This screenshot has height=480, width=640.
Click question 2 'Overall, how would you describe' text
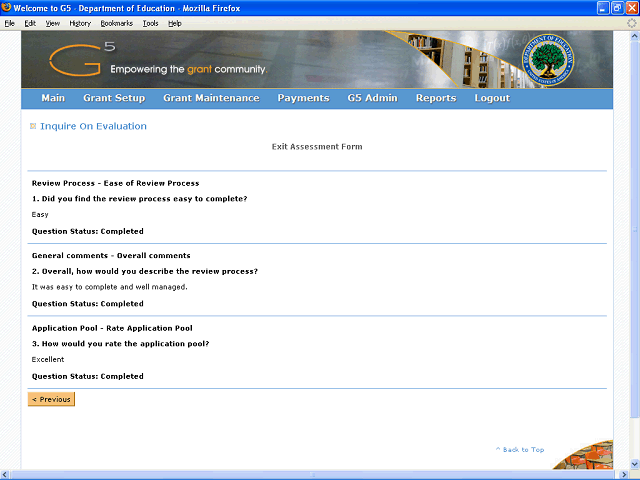[x=145, y=271]
